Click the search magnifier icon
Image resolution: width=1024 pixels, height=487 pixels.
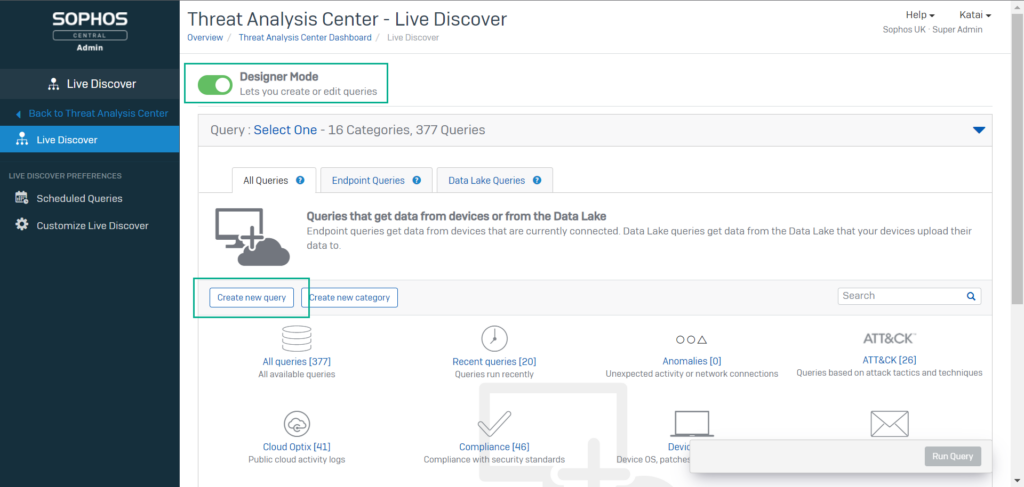click(x=970, y=296)
